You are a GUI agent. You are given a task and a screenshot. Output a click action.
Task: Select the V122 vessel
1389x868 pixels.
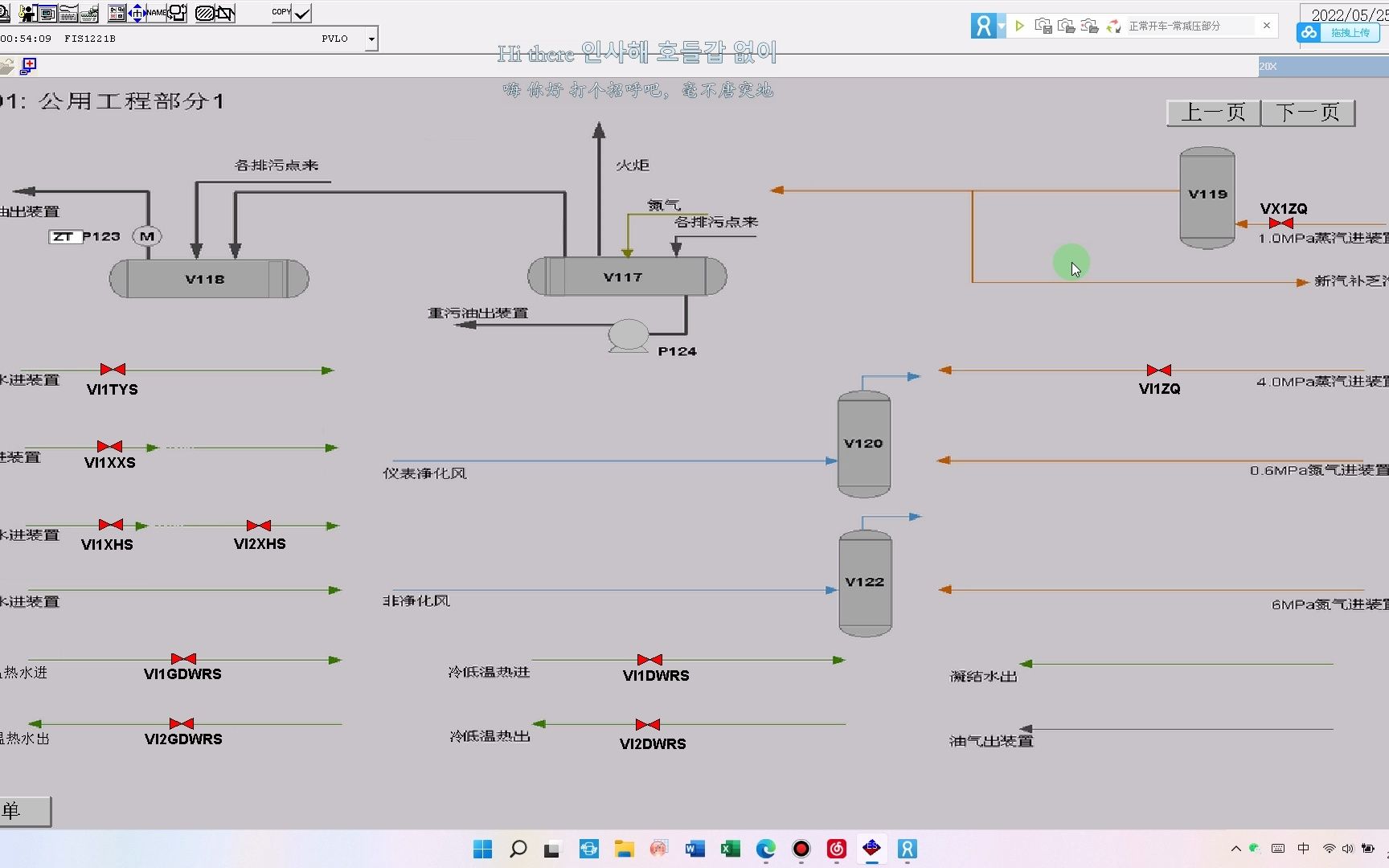coord(865,583)
